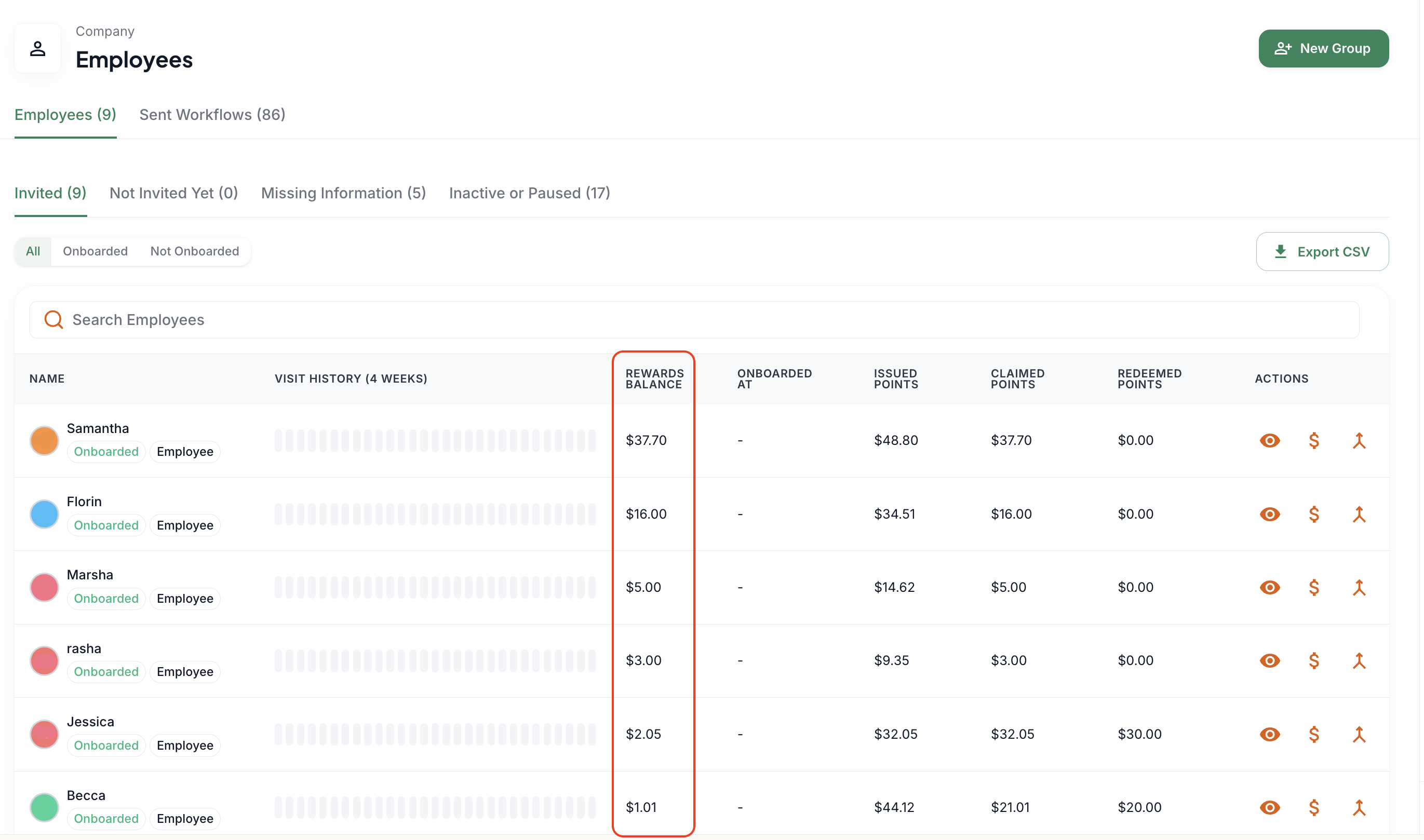
Task: Click the Search Employees field
Action: pyautogui.click(x=694, y=320)
